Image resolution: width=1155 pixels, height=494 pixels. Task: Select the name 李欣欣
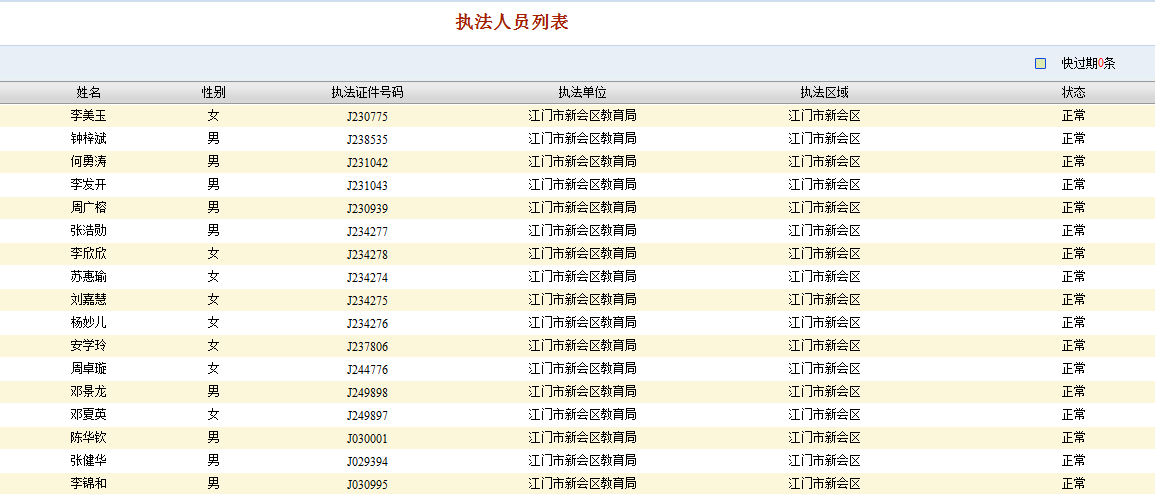(x=88, y=253)
